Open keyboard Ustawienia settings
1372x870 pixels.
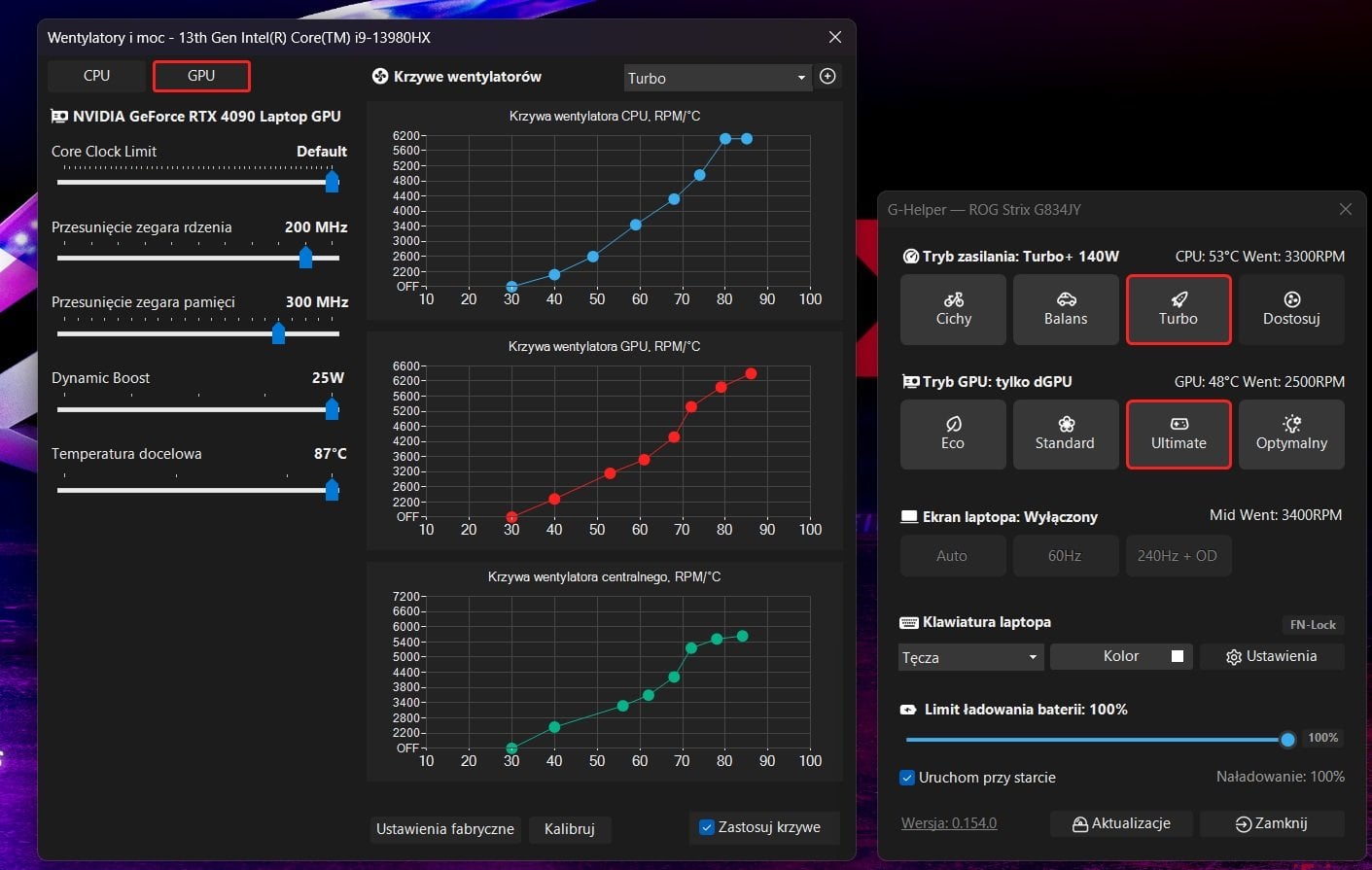point(1272,657)
